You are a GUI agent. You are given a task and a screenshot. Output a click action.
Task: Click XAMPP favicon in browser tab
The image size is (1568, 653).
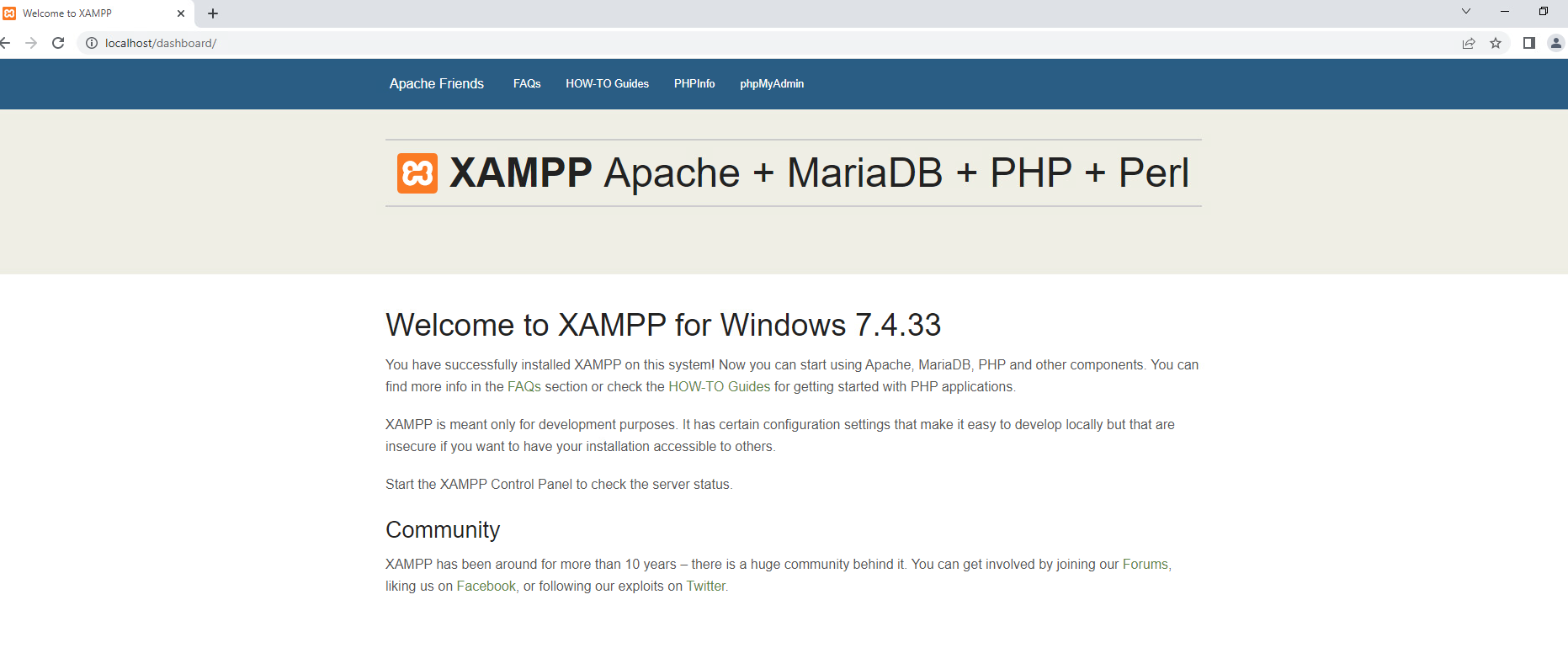[x=9, y=13]
